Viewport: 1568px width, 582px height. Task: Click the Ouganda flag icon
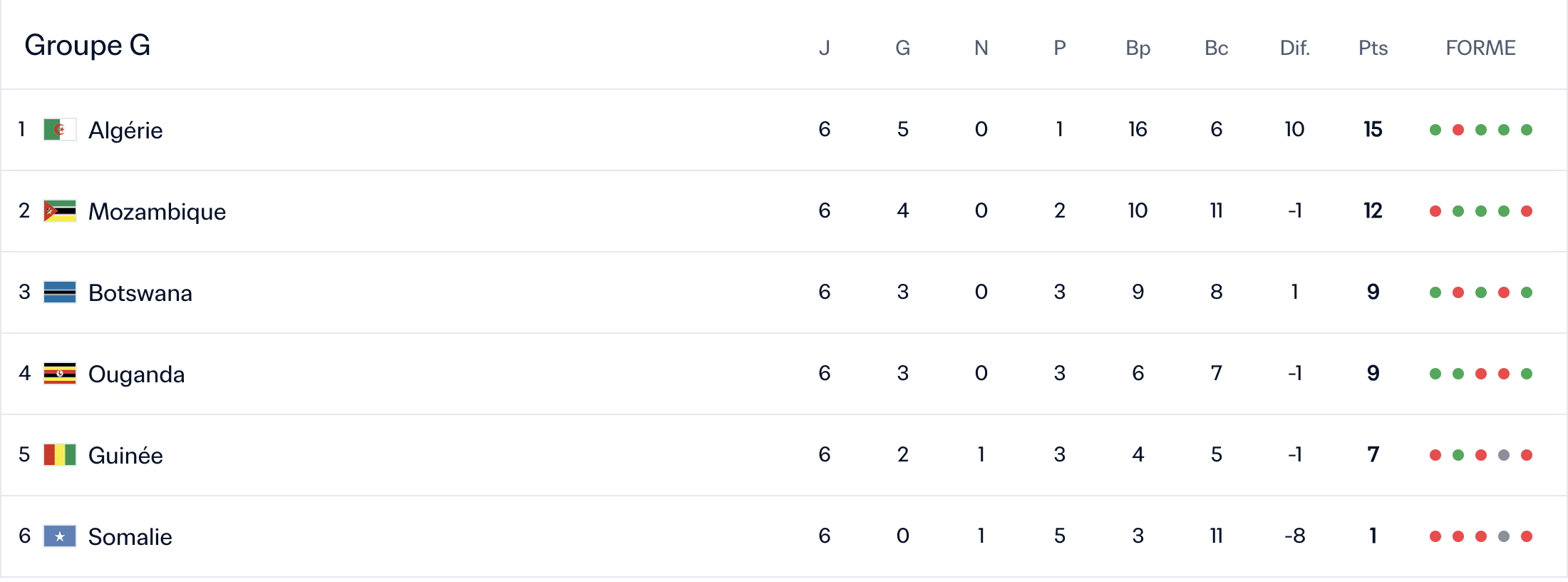[60, 374]
